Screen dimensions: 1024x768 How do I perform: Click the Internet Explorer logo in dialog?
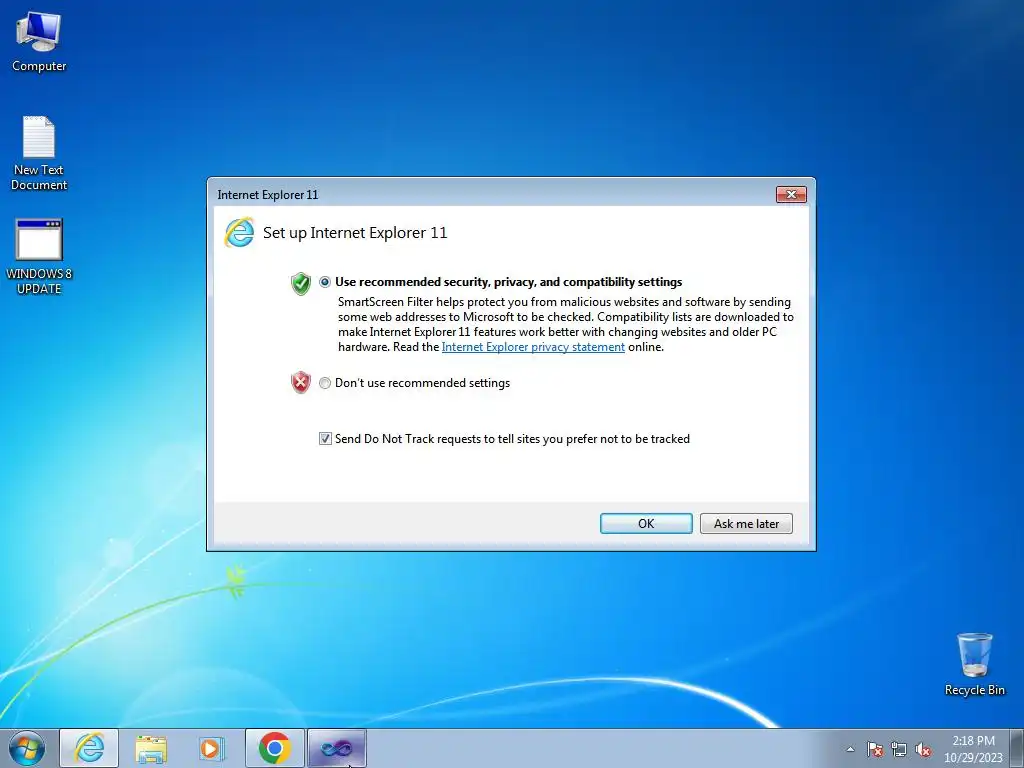click(239, 233)
